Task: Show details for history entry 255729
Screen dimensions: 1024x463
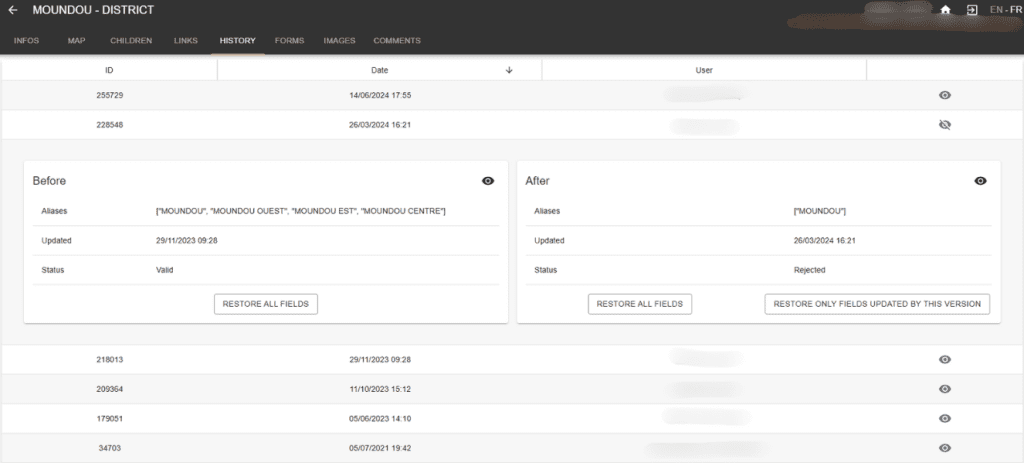Action: point(944,95)
